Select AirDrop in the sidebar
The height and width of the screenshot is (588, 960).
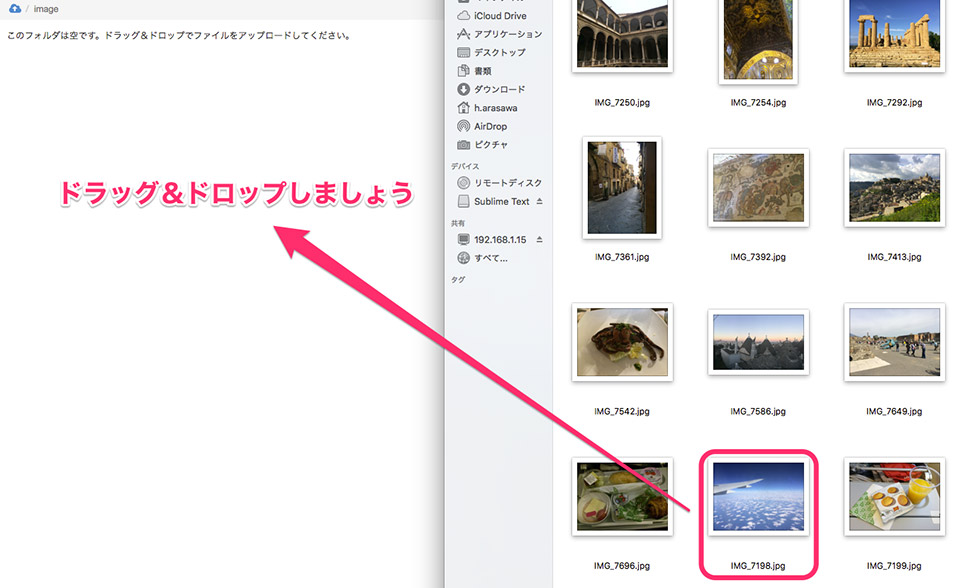point(482,126)
